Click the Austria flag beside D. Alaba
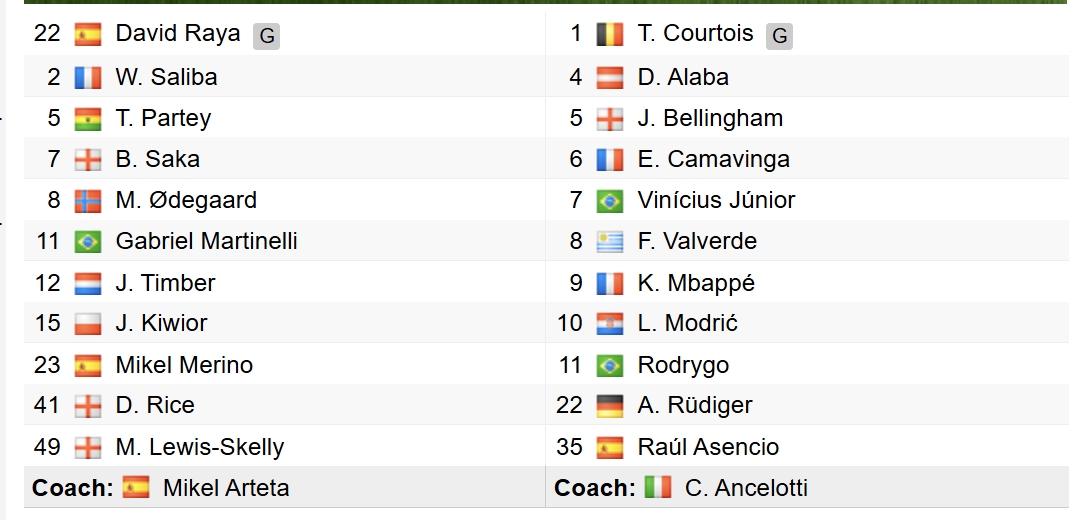The height and width of the screenshot is (520, 1074). click(610, 77)
